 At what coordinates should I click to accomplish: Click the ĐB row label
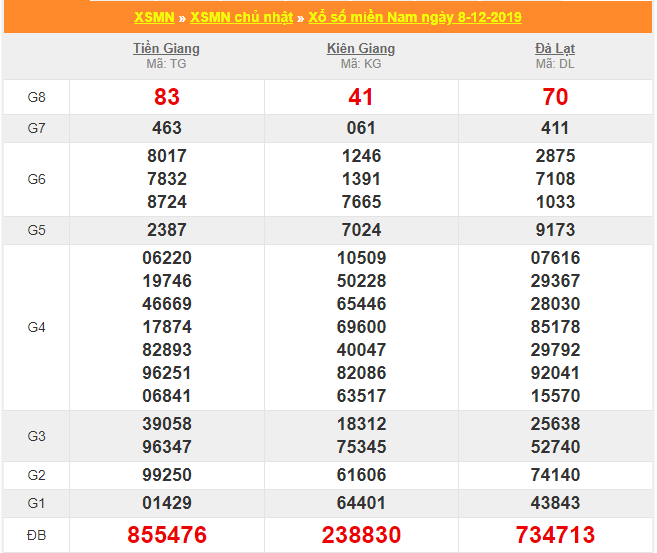37,535
